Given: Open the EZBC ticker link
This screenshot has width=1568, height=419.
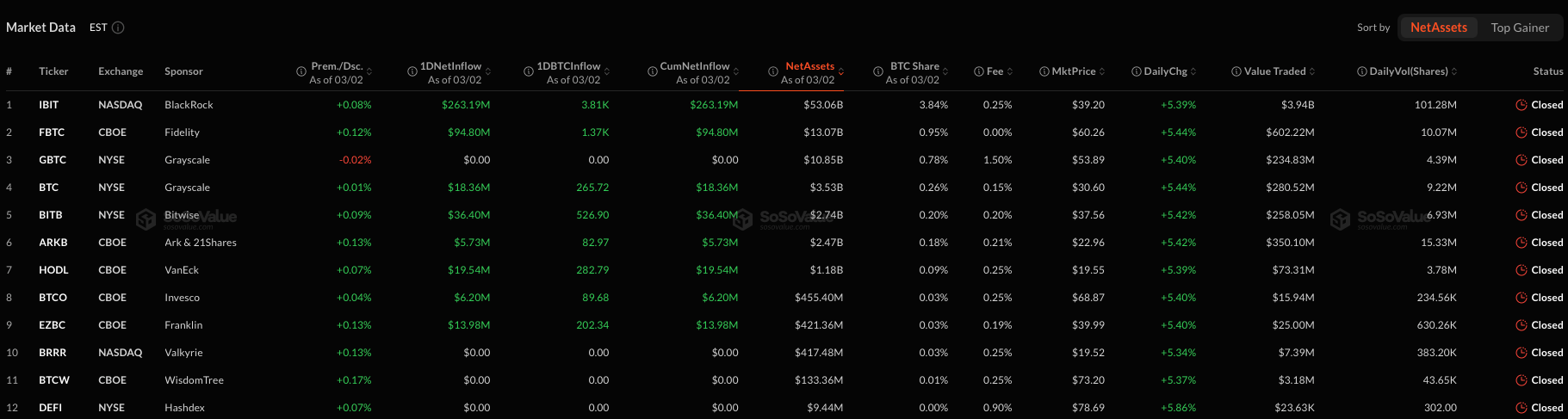Looking at the screenshot, I should 53,325.
